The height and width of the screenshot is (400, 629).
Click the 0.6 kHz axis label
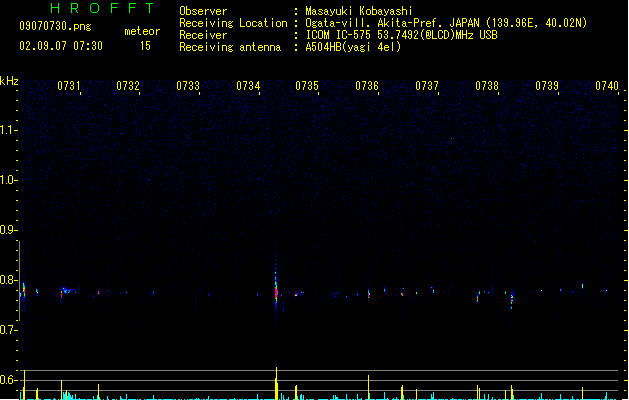tap(8, 380)
